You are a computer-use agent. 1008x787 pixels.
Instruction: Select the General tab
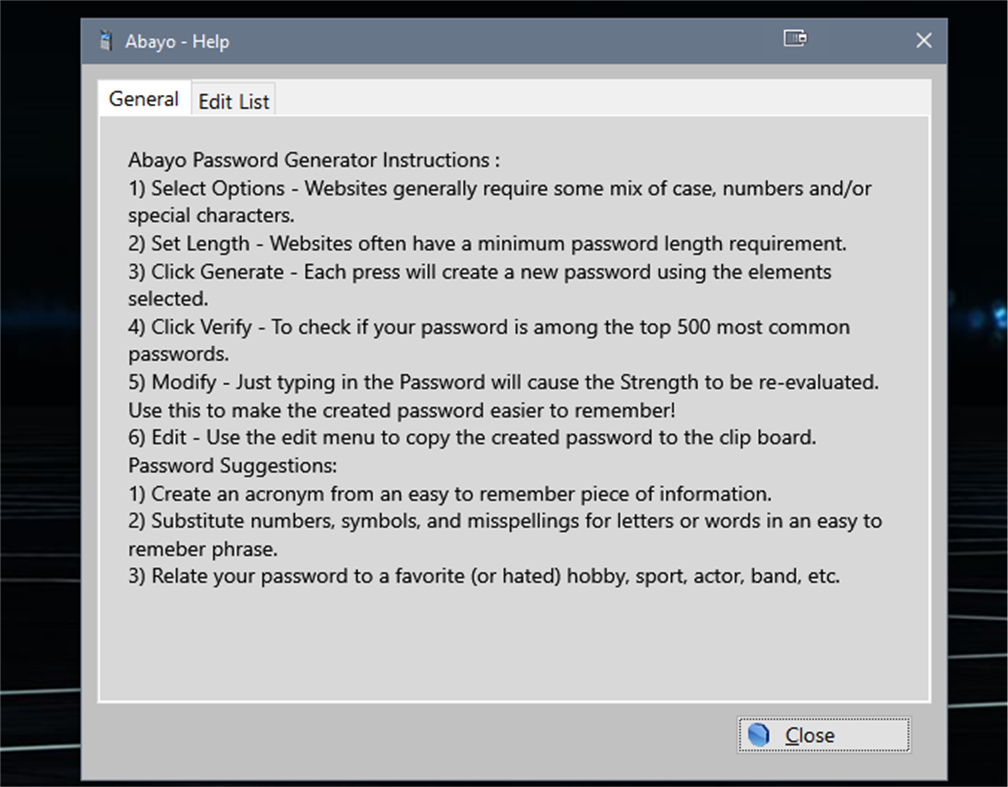[144, 99]
